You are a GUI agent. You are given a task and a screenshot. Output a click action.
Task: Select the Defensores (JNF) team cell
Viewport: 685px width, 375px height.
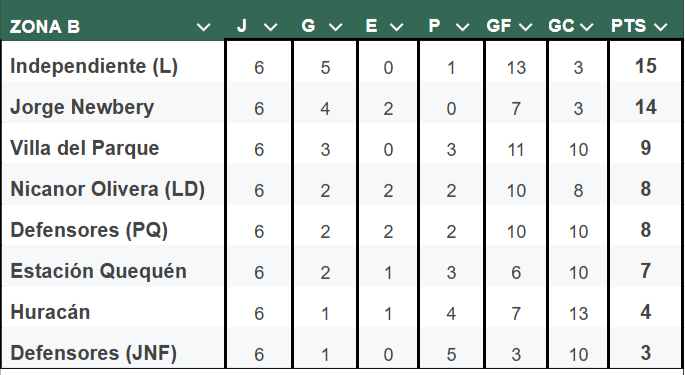[x=93, y=353]
